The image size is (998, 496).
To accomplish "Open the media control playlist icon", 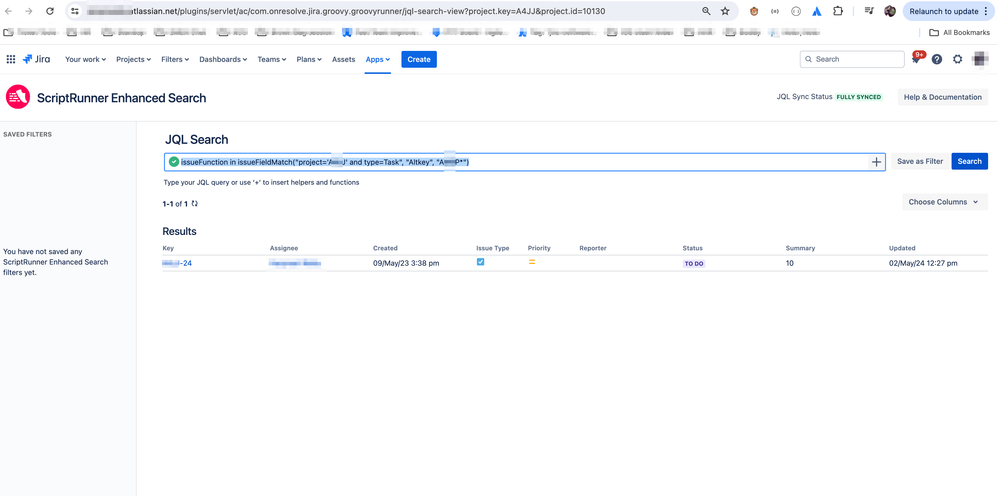I will tap(869, 11).
